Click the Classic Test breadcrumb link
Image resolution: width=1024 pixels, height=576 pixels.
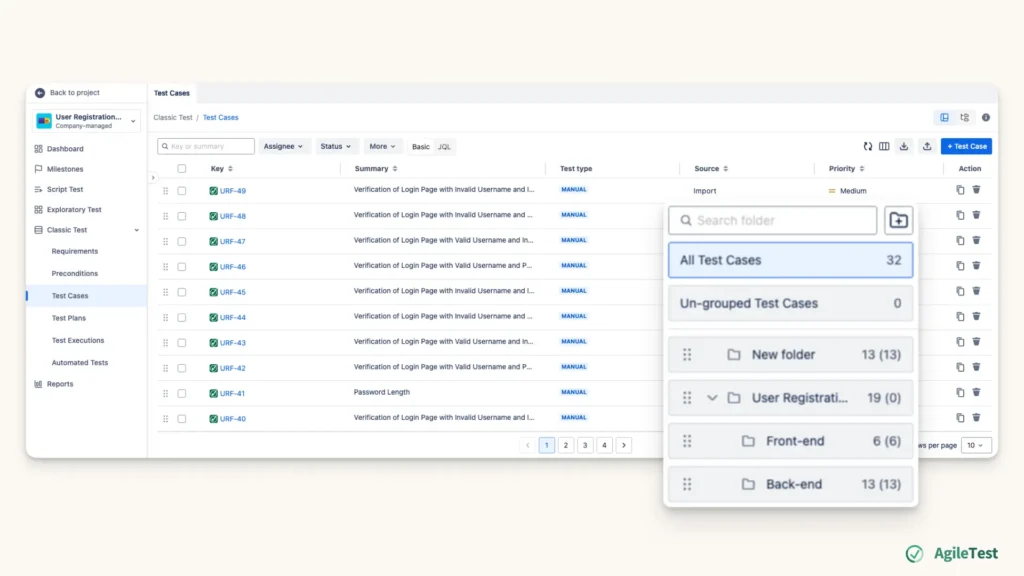pyautogui.click(x=173, y=118)
